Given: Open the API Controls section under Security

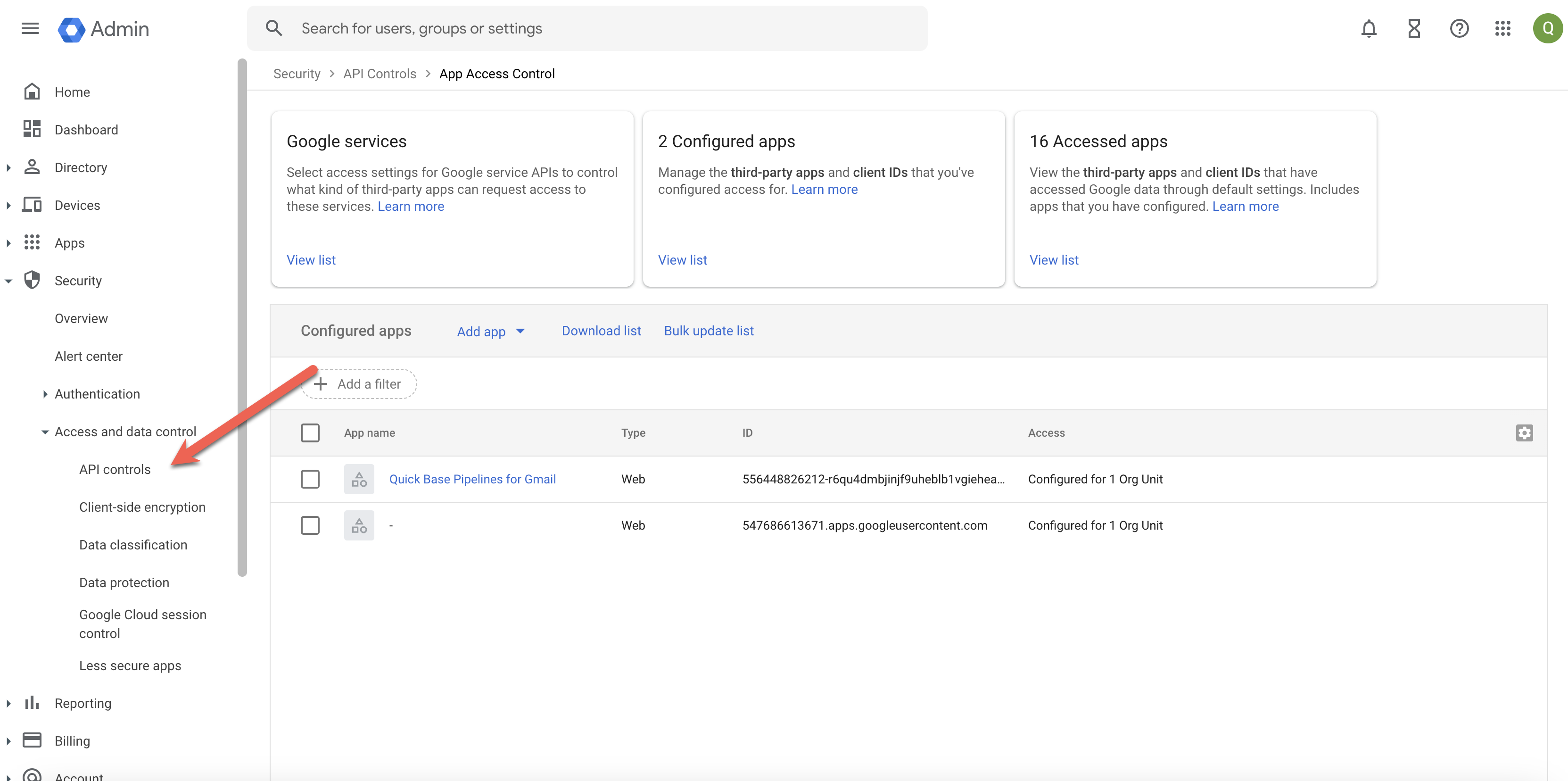Looking at the screenshot, I should point(114,469).
